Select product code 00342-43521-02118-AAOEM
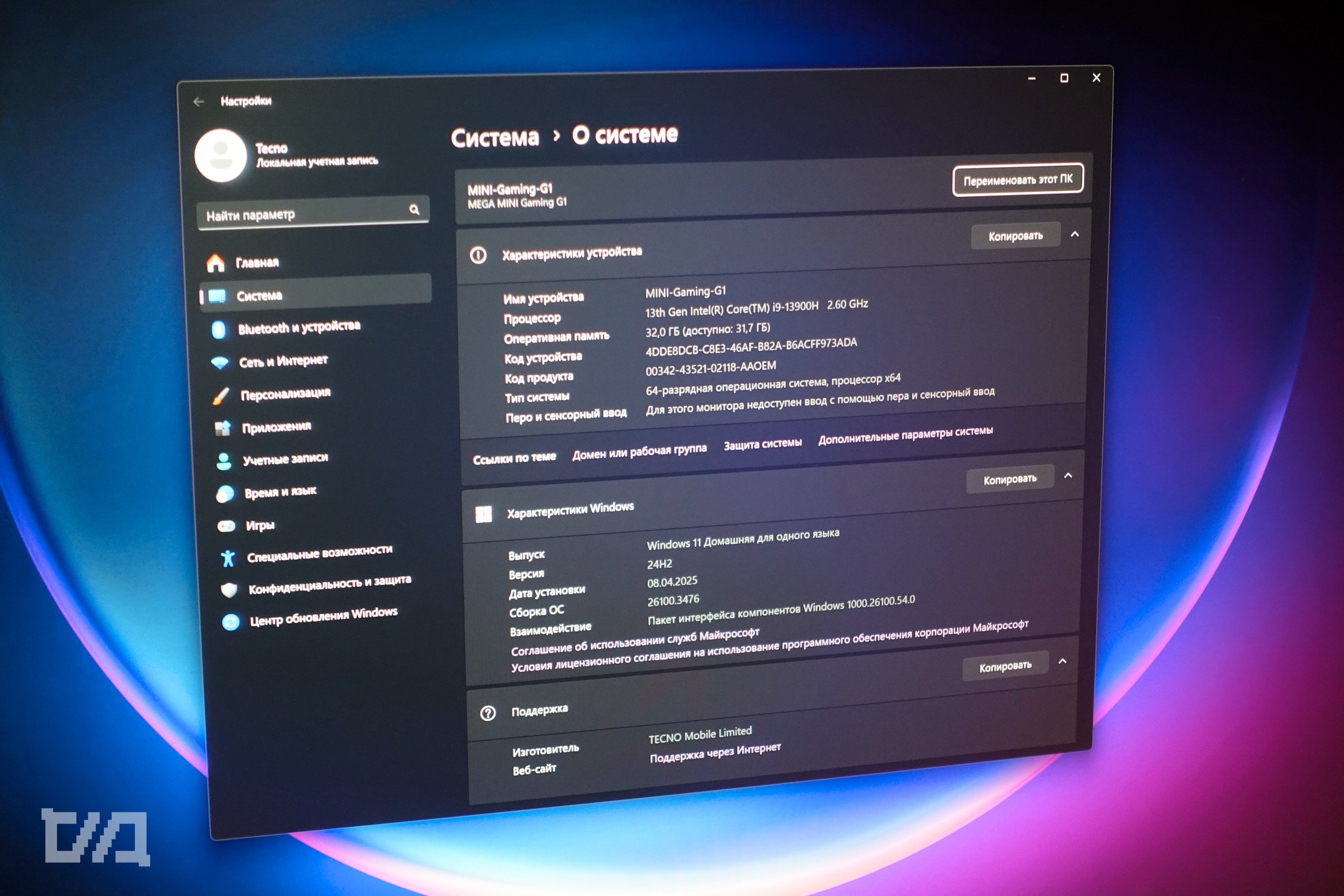The image size is (1344, 896). (710, 368)
